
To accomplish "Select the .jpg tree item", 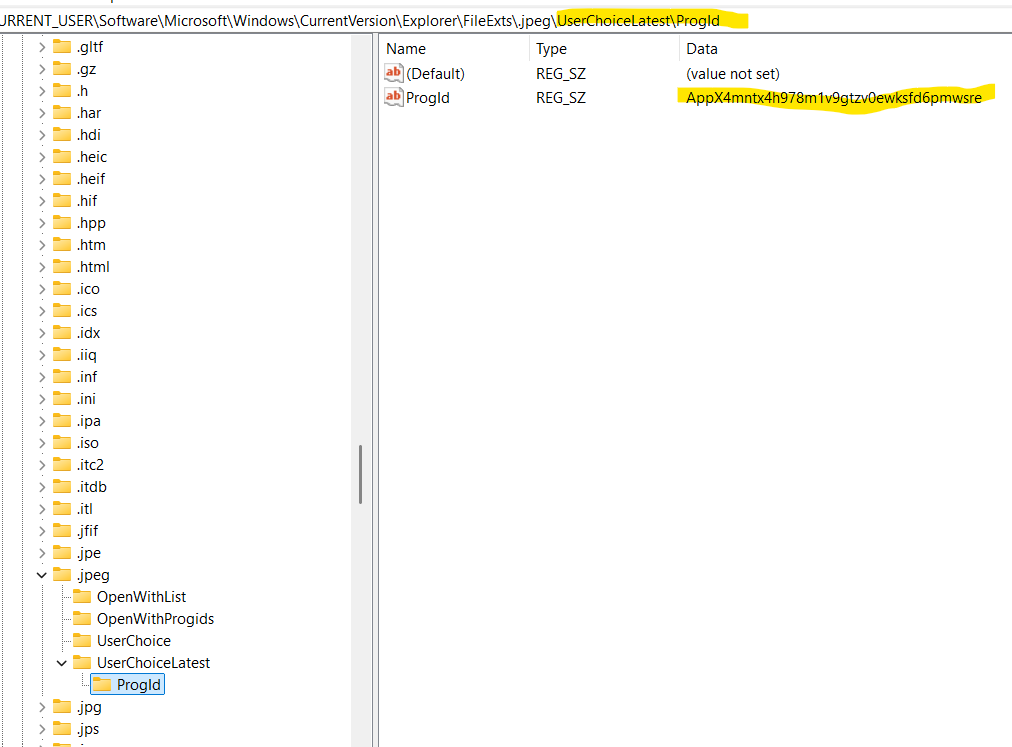I will (x=89, y=707).
